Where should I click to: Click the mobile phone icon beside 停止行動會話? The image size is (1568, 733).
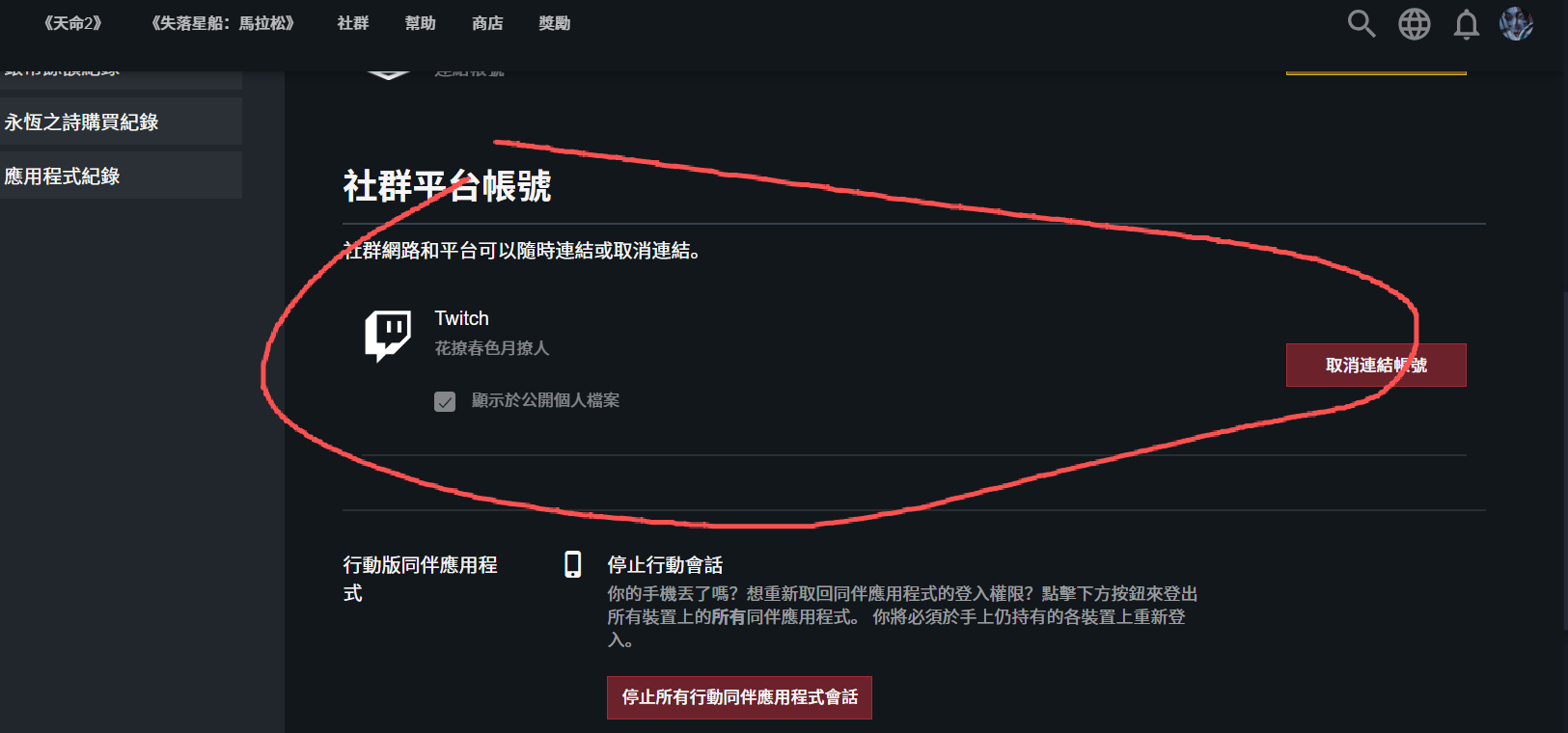573,564
